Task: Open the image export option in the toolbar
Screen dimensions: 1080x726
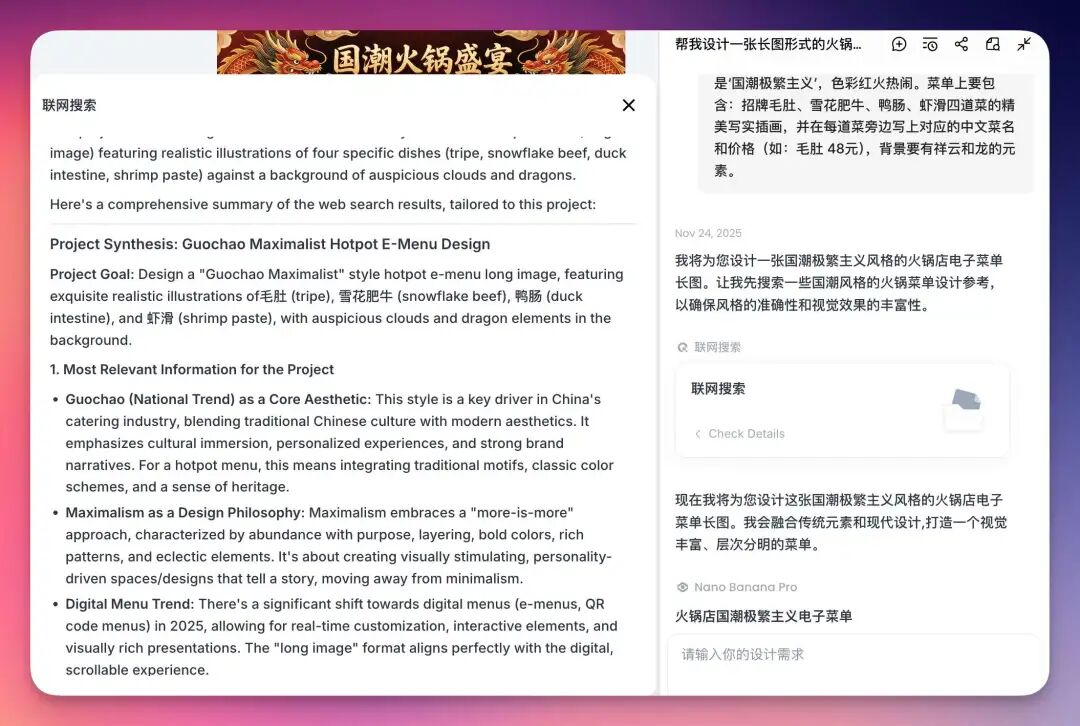Action: [x=992, y=44]
